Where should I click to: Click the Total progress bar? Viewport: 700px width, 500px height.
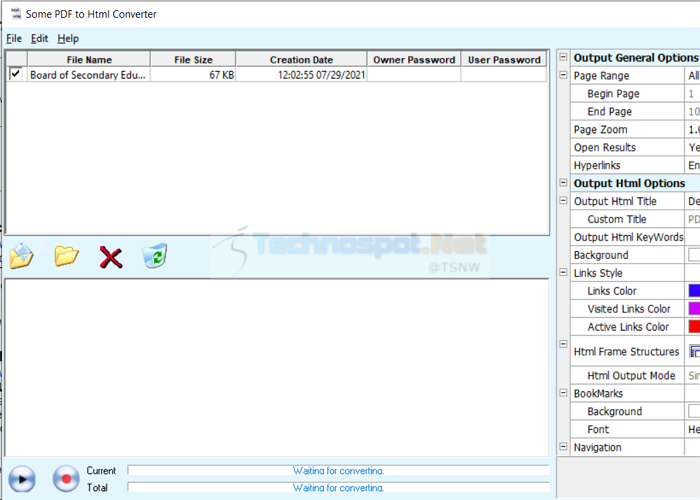click(338, 487)
